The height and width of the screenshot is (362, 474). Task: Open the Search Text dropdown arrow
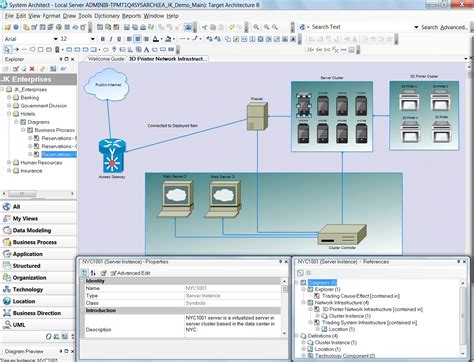416,27
